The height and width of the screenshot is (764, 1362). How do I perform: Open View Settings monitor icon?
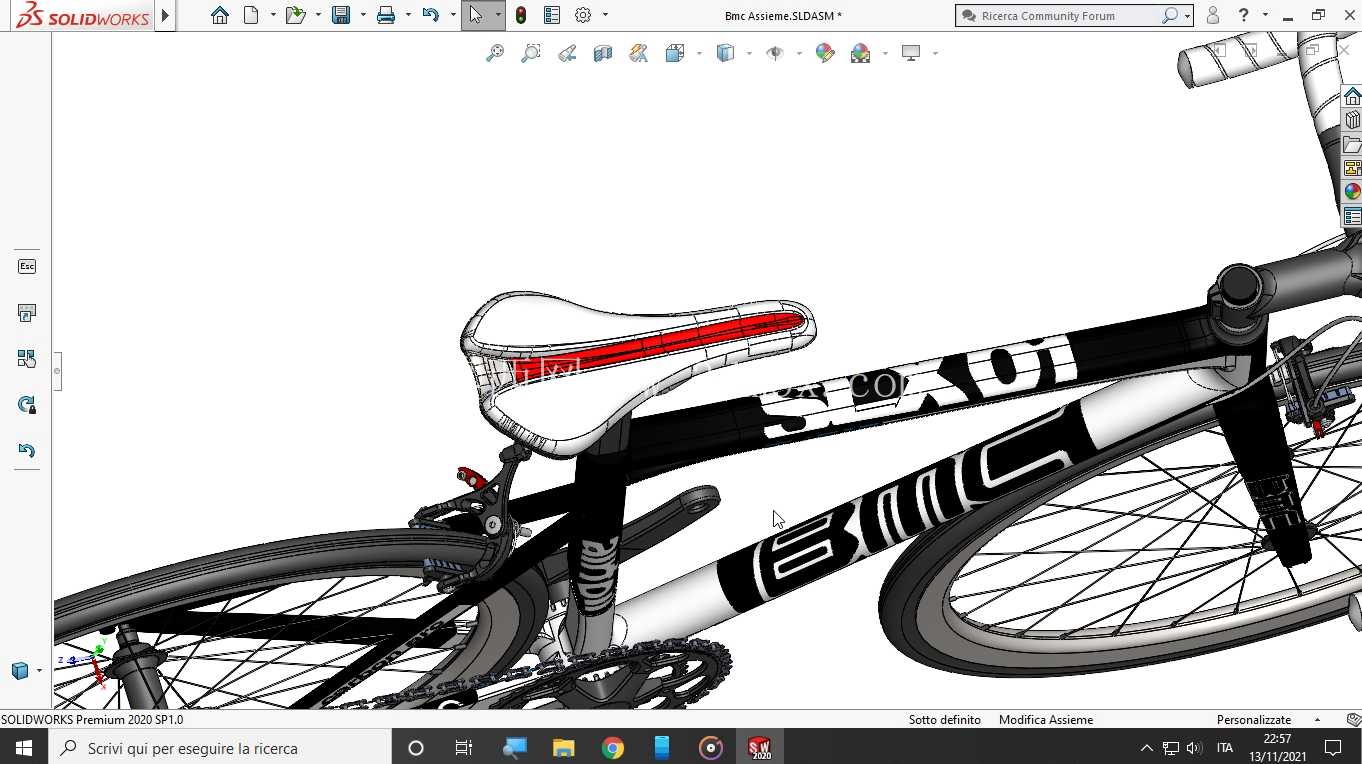[x=911, y=53]
